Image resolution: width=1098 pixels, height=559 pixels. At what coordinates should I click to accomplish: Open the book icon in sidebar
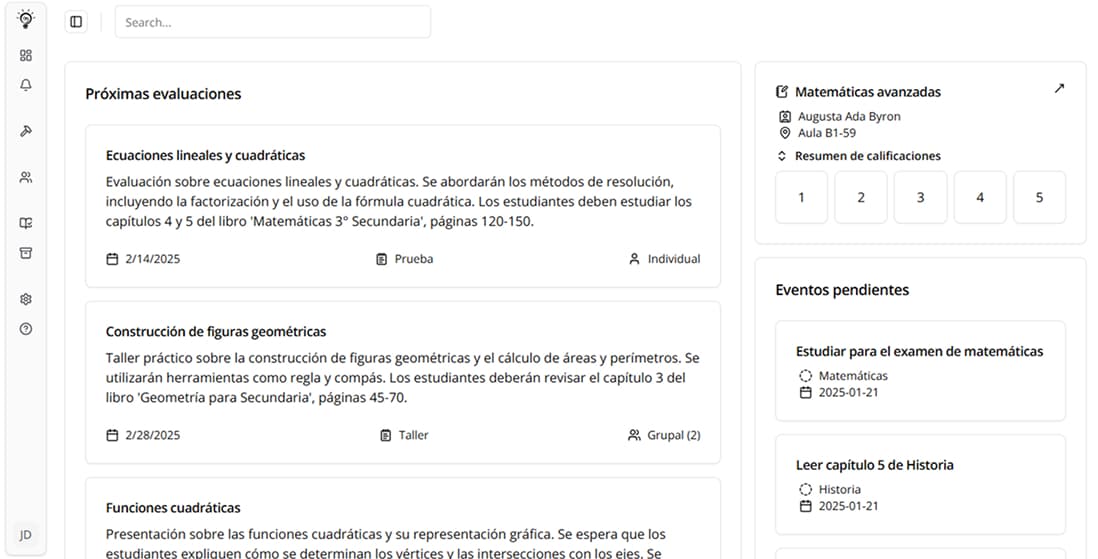[26, 223]
